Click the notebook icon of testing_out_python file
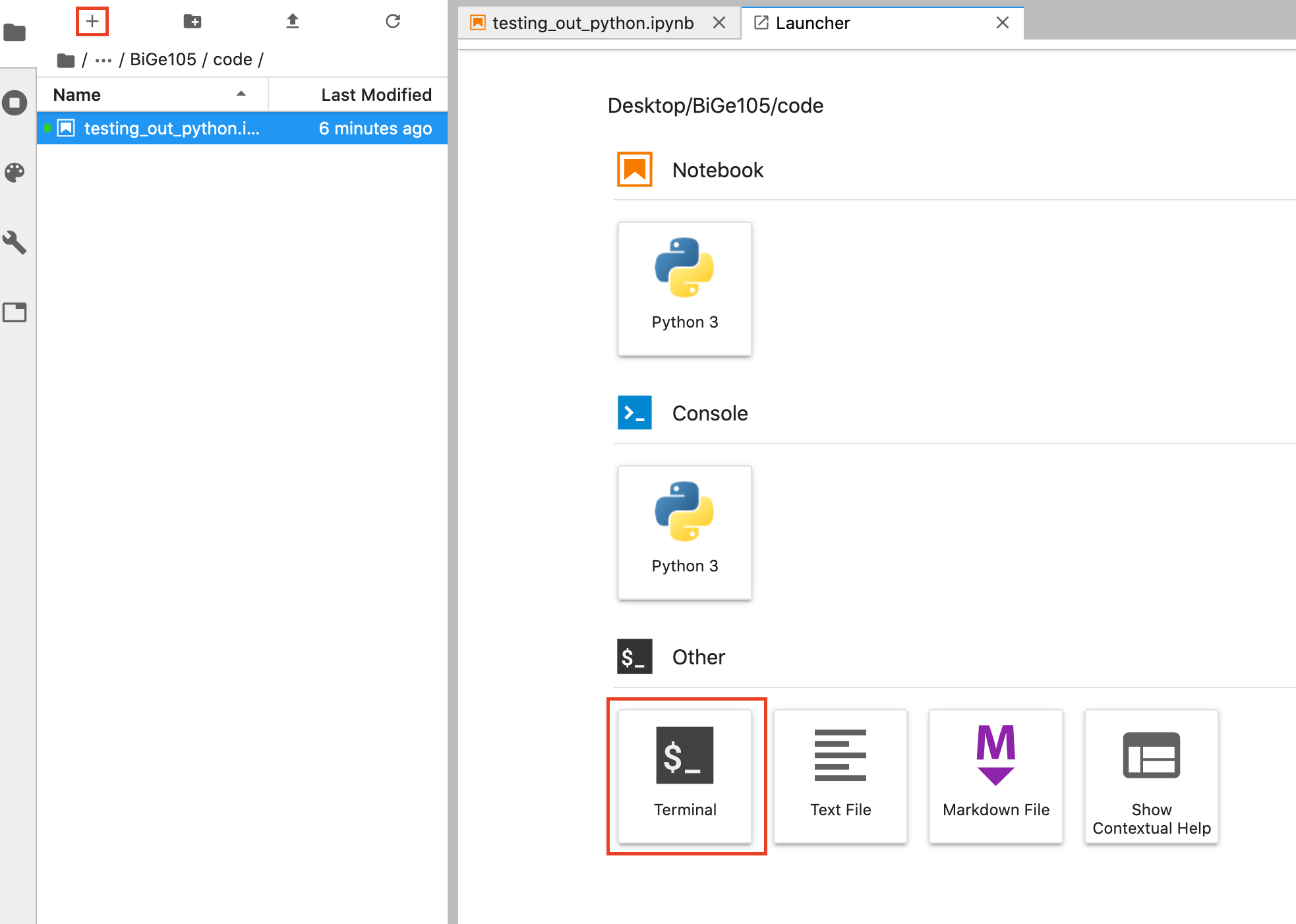Viewport: 1296px width, 924px height. [x=66, y=128]
